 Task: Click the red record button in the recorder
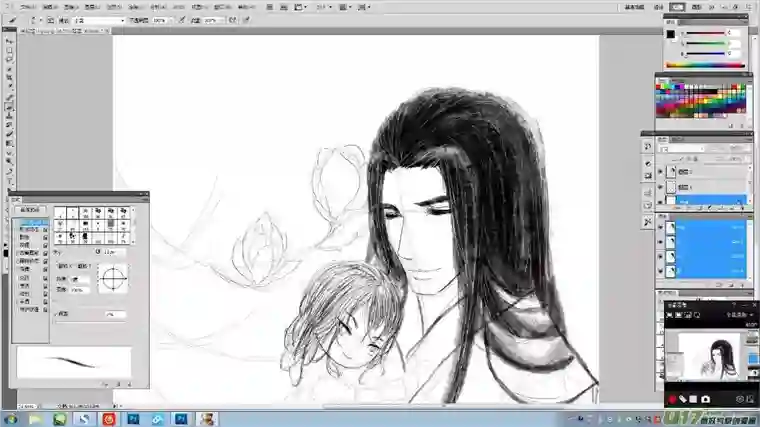(672, 399)
